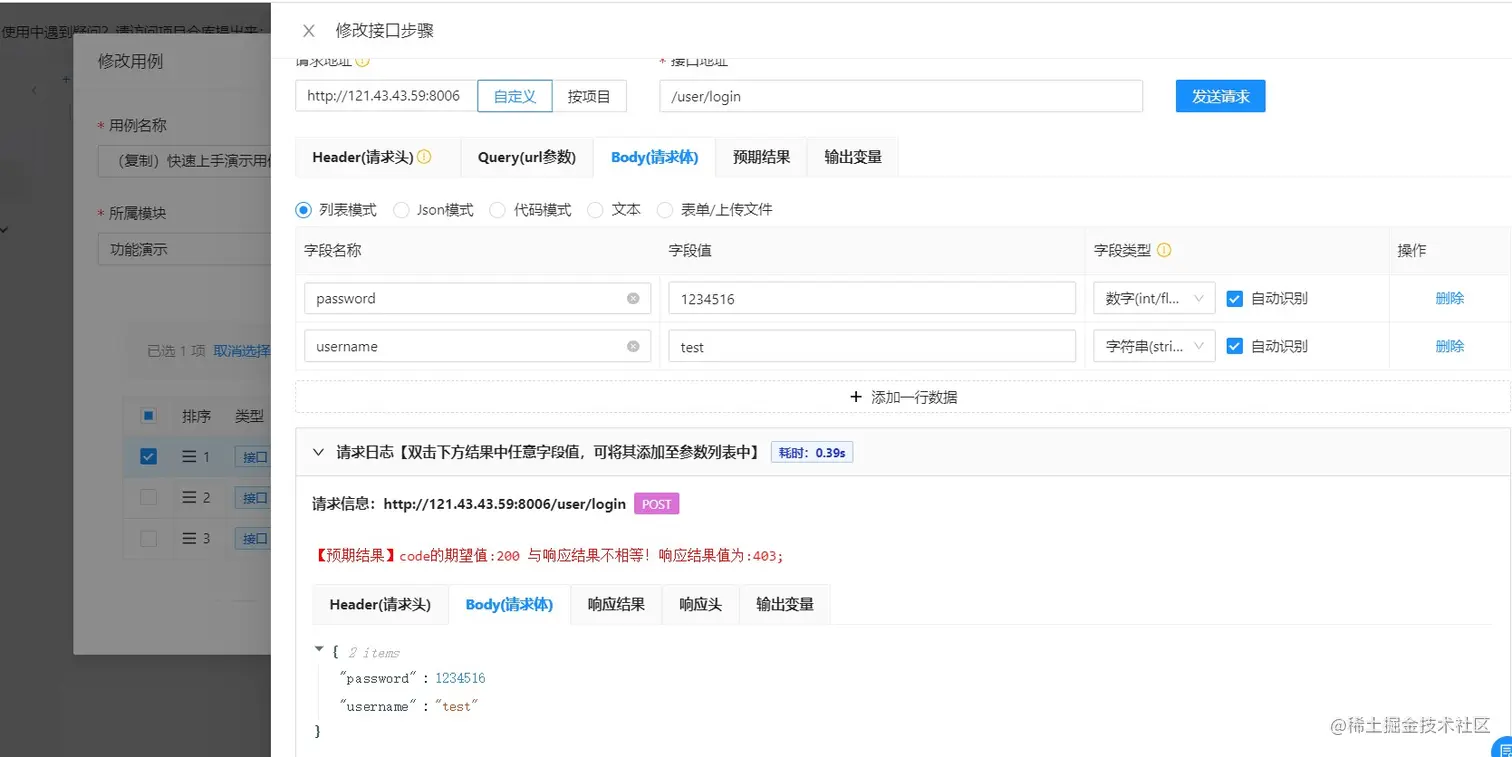This screenshot has width=1512, height=757.
Task: Select the 代码模式 radio option
Action: [497, 210]
